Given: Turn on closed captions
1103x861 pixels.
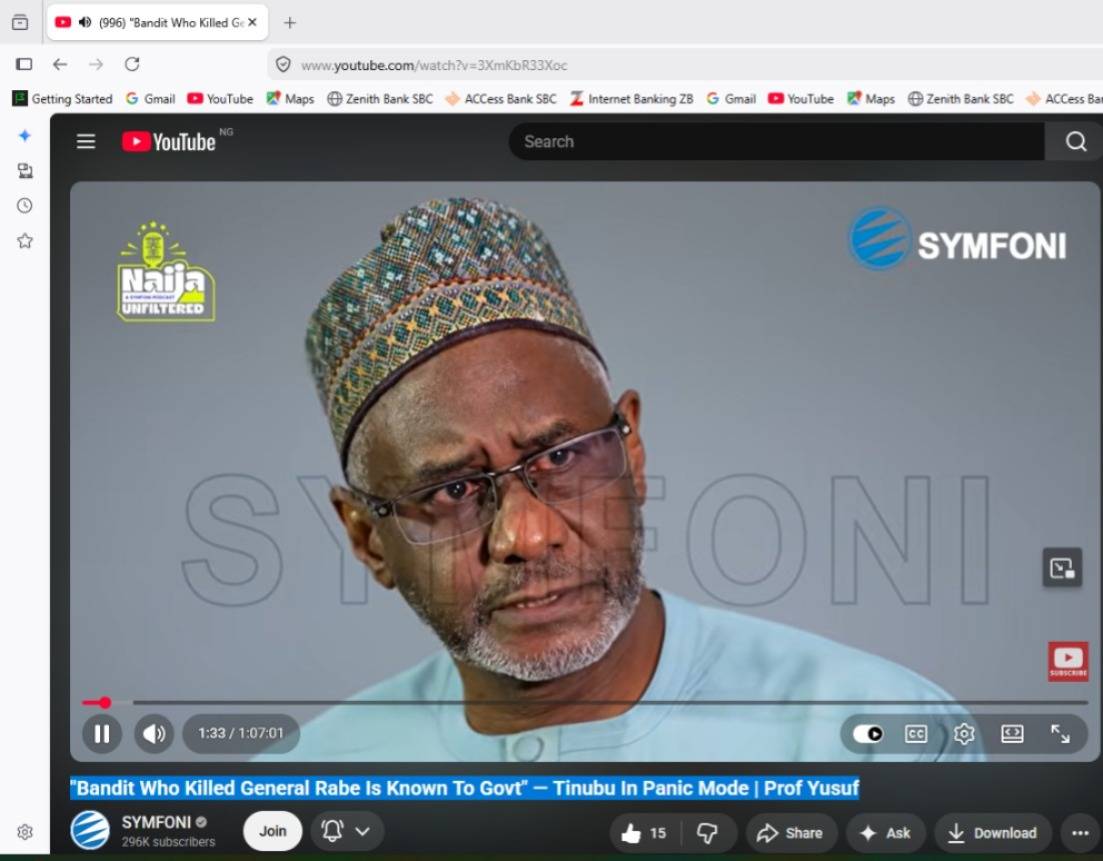Looking at the screenshot, I should (x=915, y=734).
